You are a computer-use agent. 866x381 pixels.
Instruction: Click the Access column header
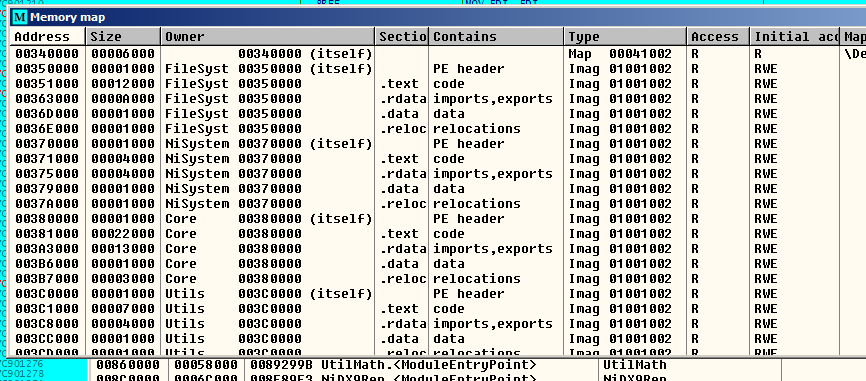(x=718, y=36)
